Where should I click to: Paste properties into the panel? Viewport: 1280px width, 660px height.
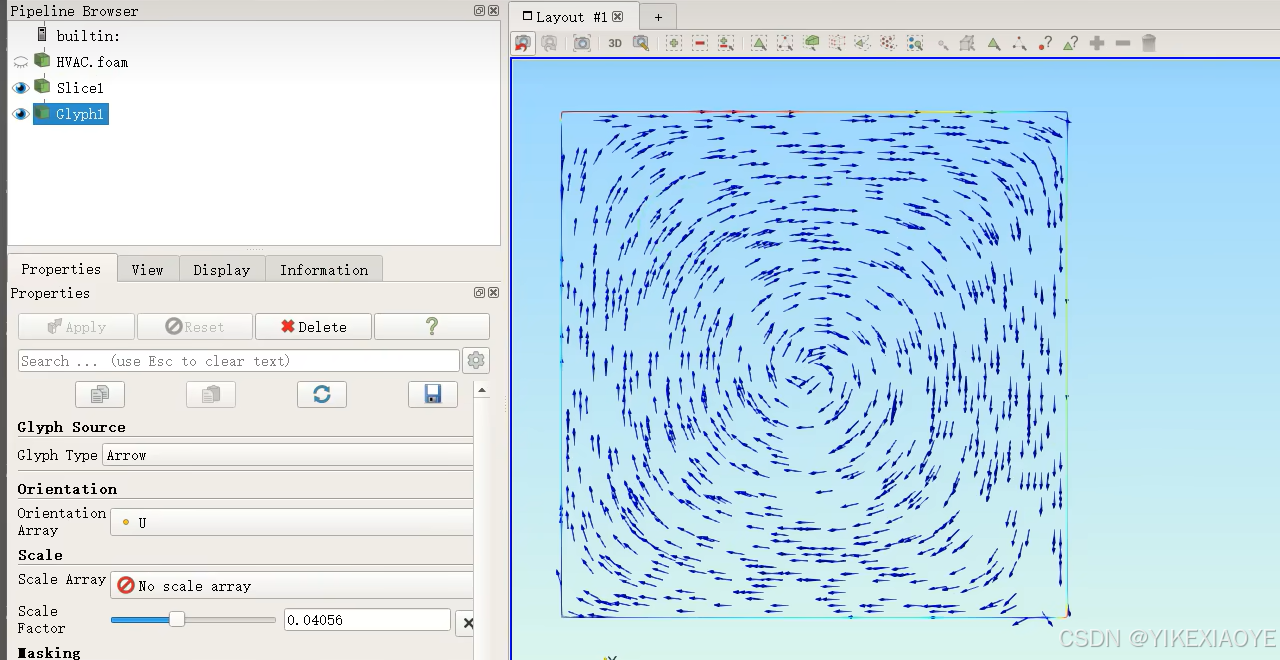[x=210, y=394]
